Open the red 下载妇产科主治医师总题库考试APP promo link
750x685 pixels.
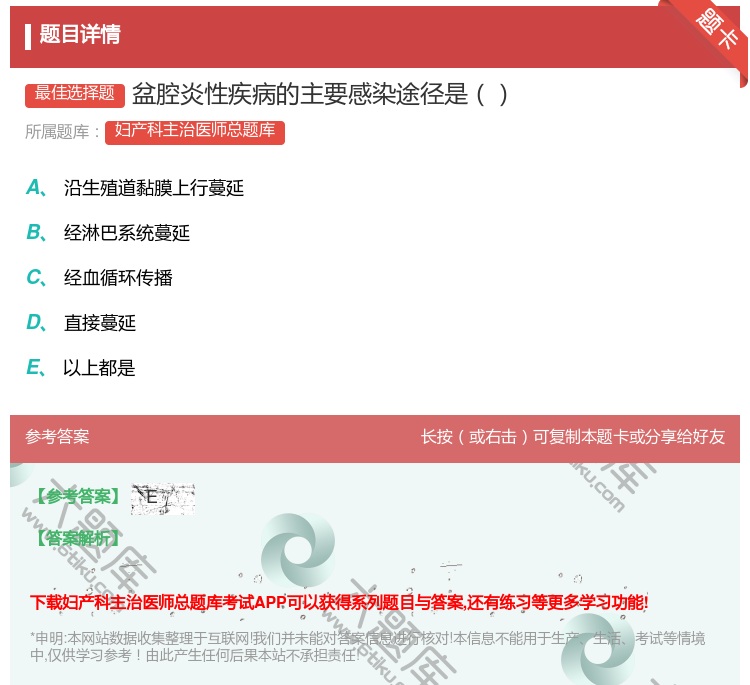[x=339, y=602]
